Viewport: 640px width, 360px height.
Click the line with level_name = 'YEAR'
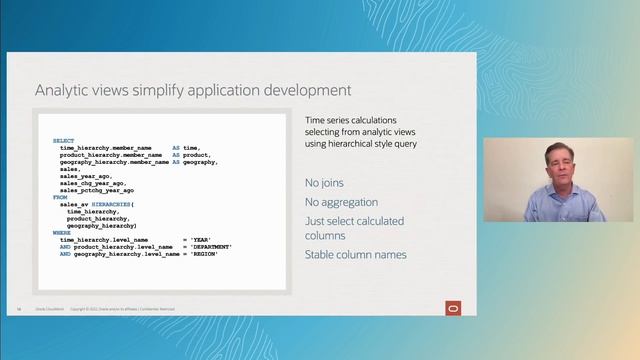click(136, 240)
